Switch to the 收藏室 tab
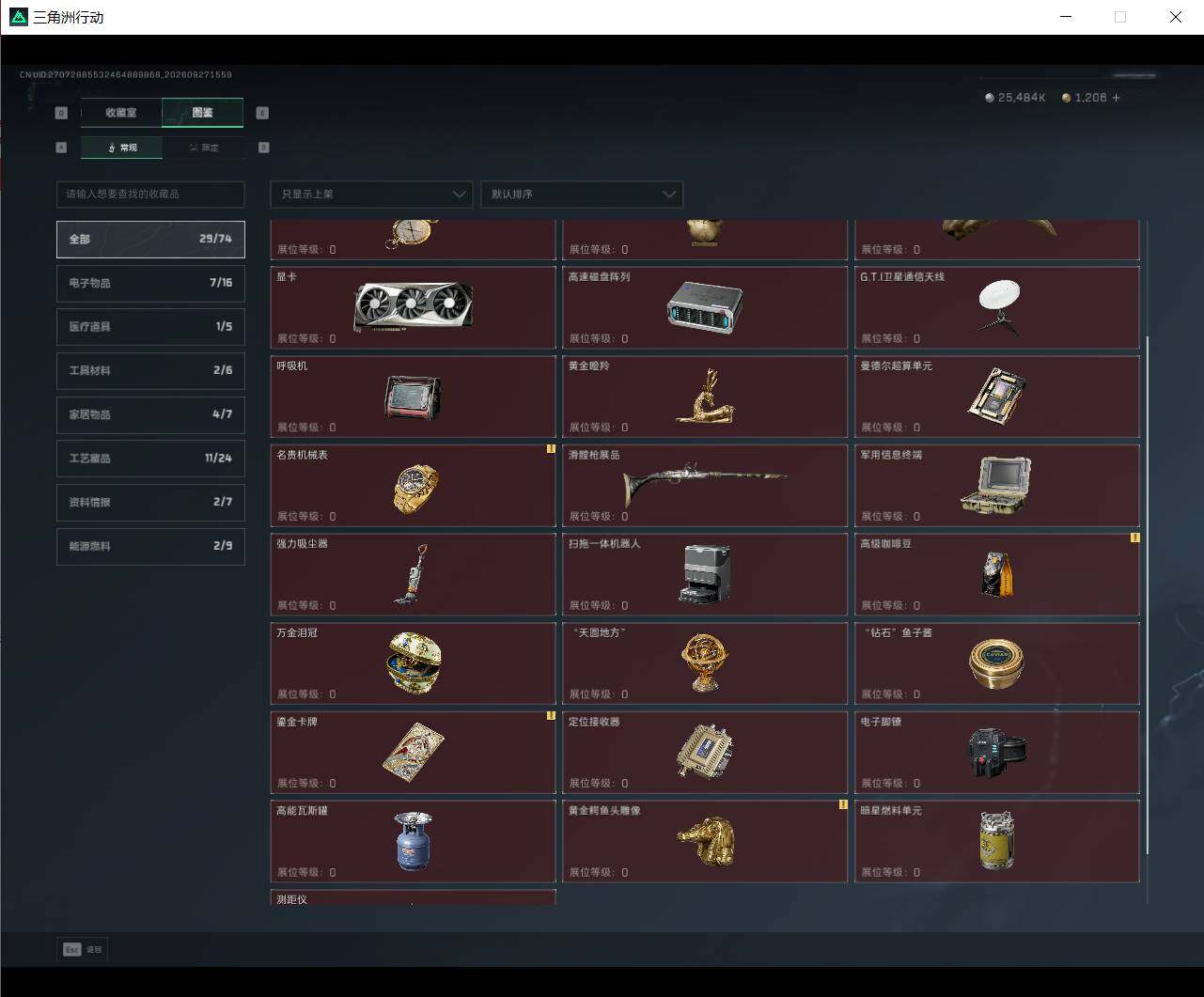 click(121, 113)
